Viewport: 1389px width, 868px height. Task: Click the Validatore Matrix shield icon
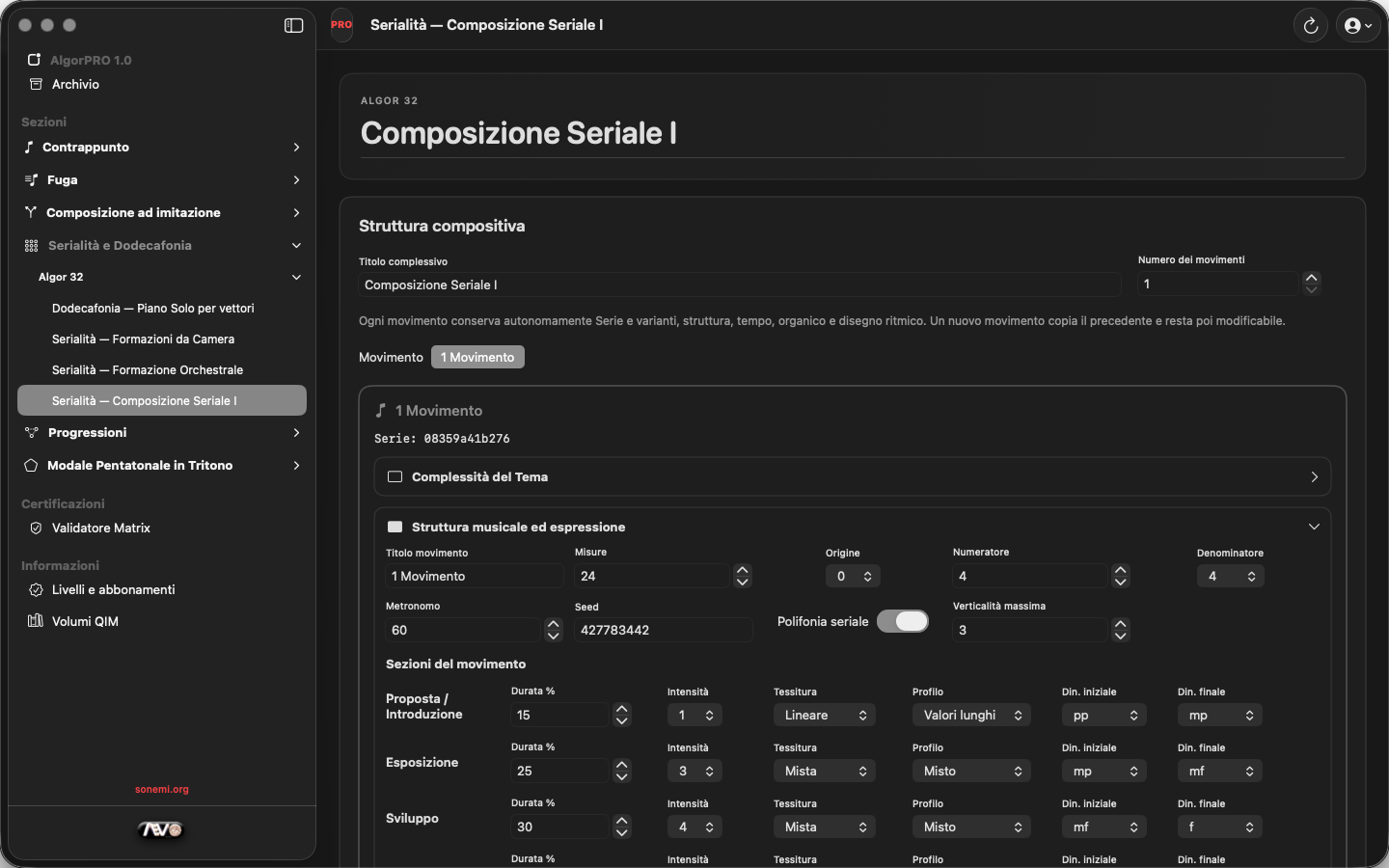pos(36,528)
